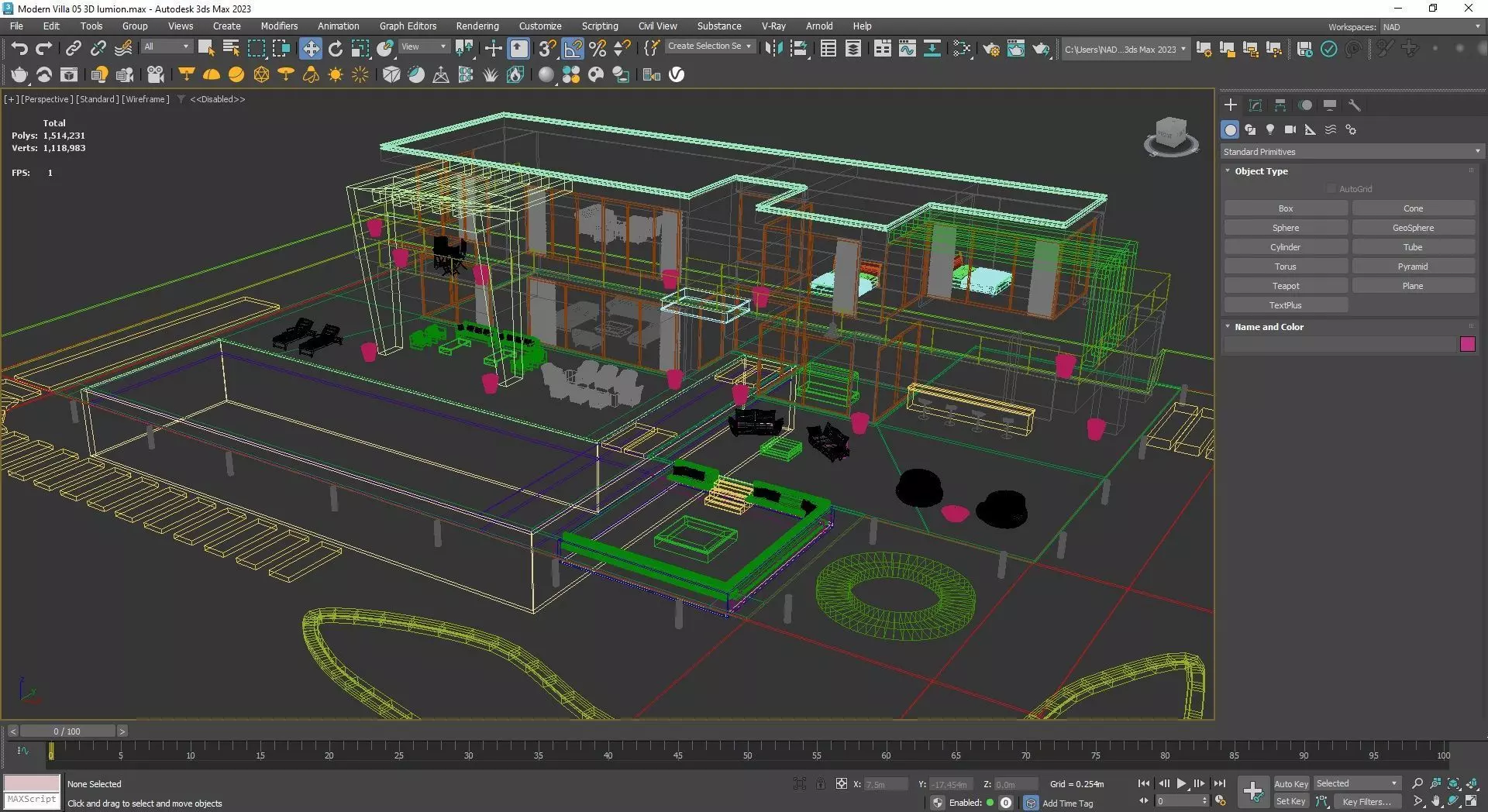Click the magenta object color swatch
The width and height of the screenshot is (1488, 812).
click(1467, 345)
